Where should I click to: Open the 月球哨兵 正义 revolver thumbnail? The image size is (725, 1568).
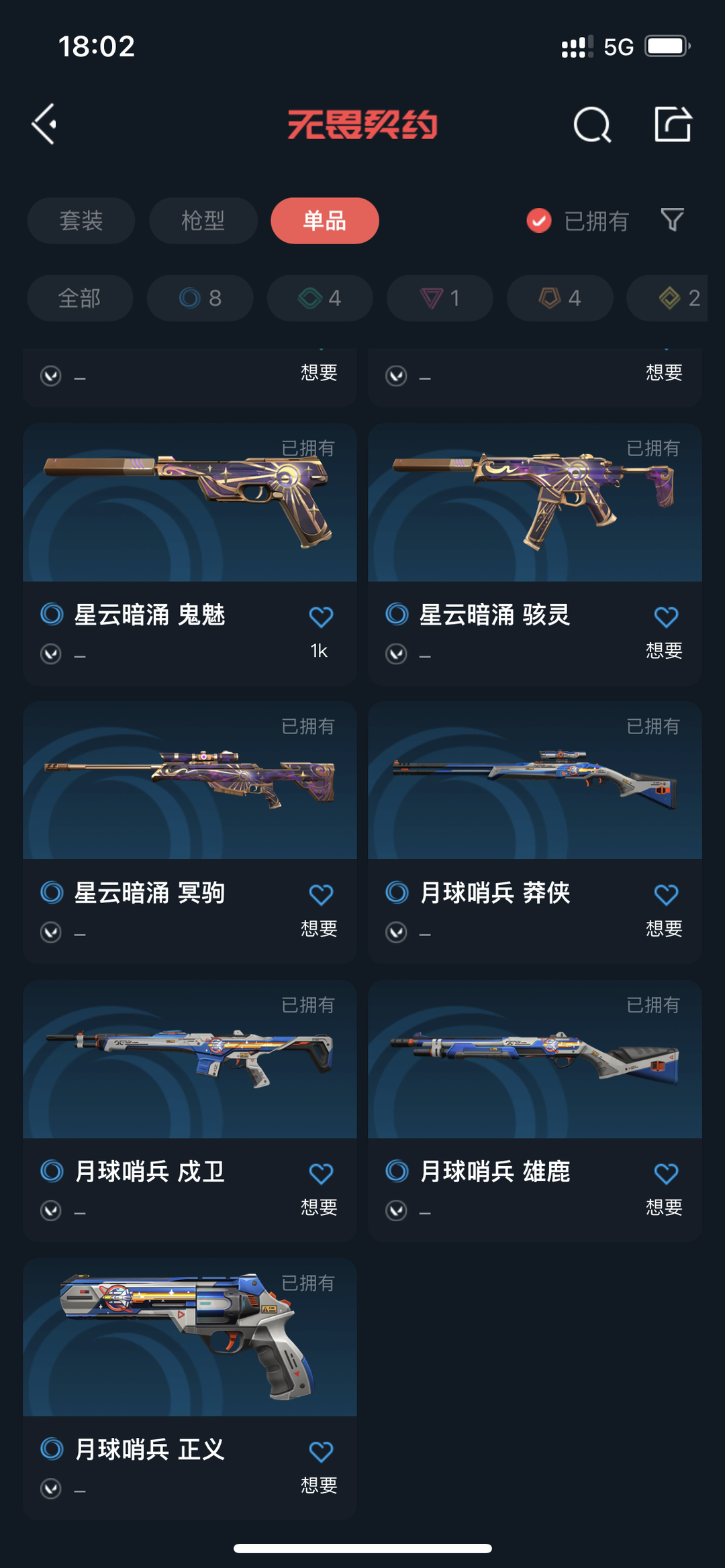point(190,1337)
